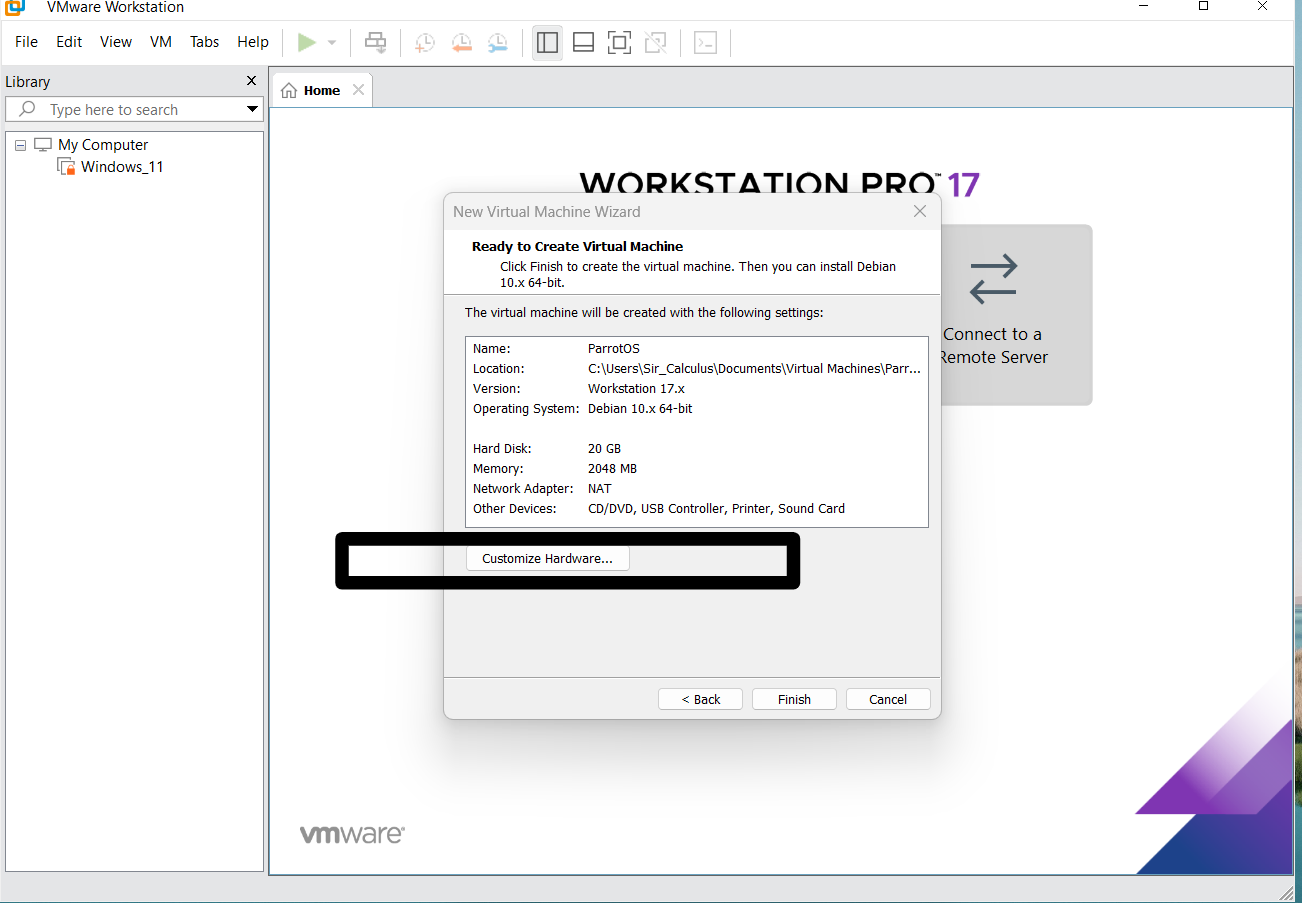Open the VM menu
The width and height of the screenshot is (1302, 903).
(161, 42)
